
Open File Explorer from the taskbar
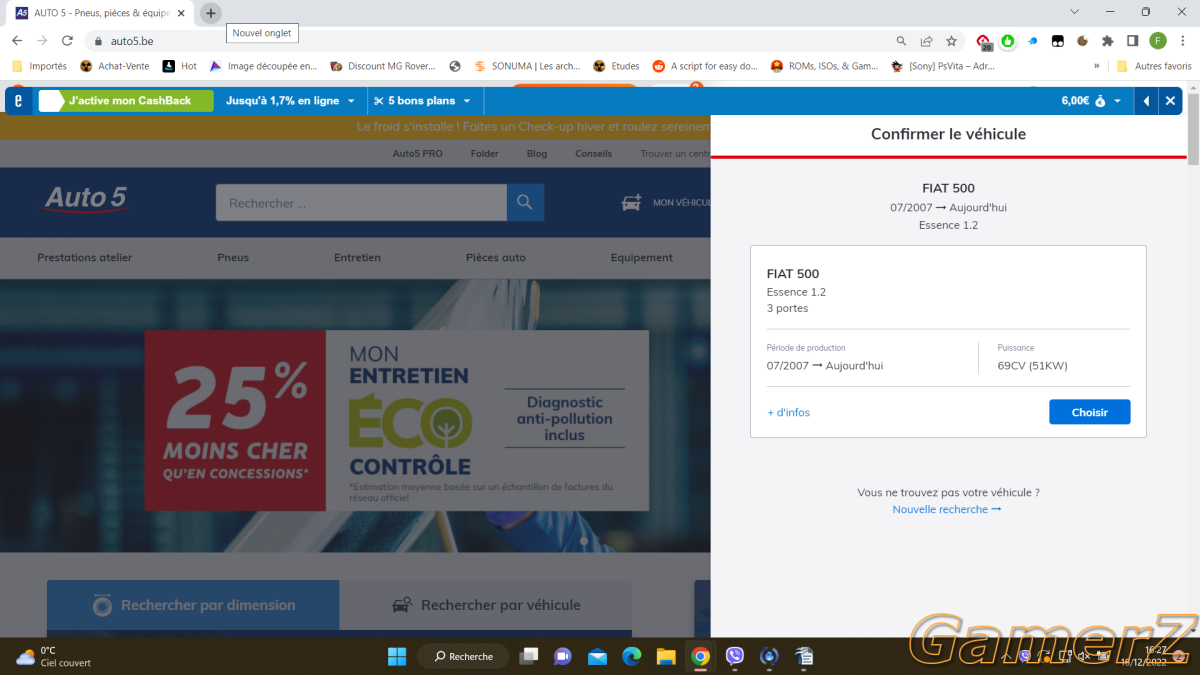click(x=665, y=656)
